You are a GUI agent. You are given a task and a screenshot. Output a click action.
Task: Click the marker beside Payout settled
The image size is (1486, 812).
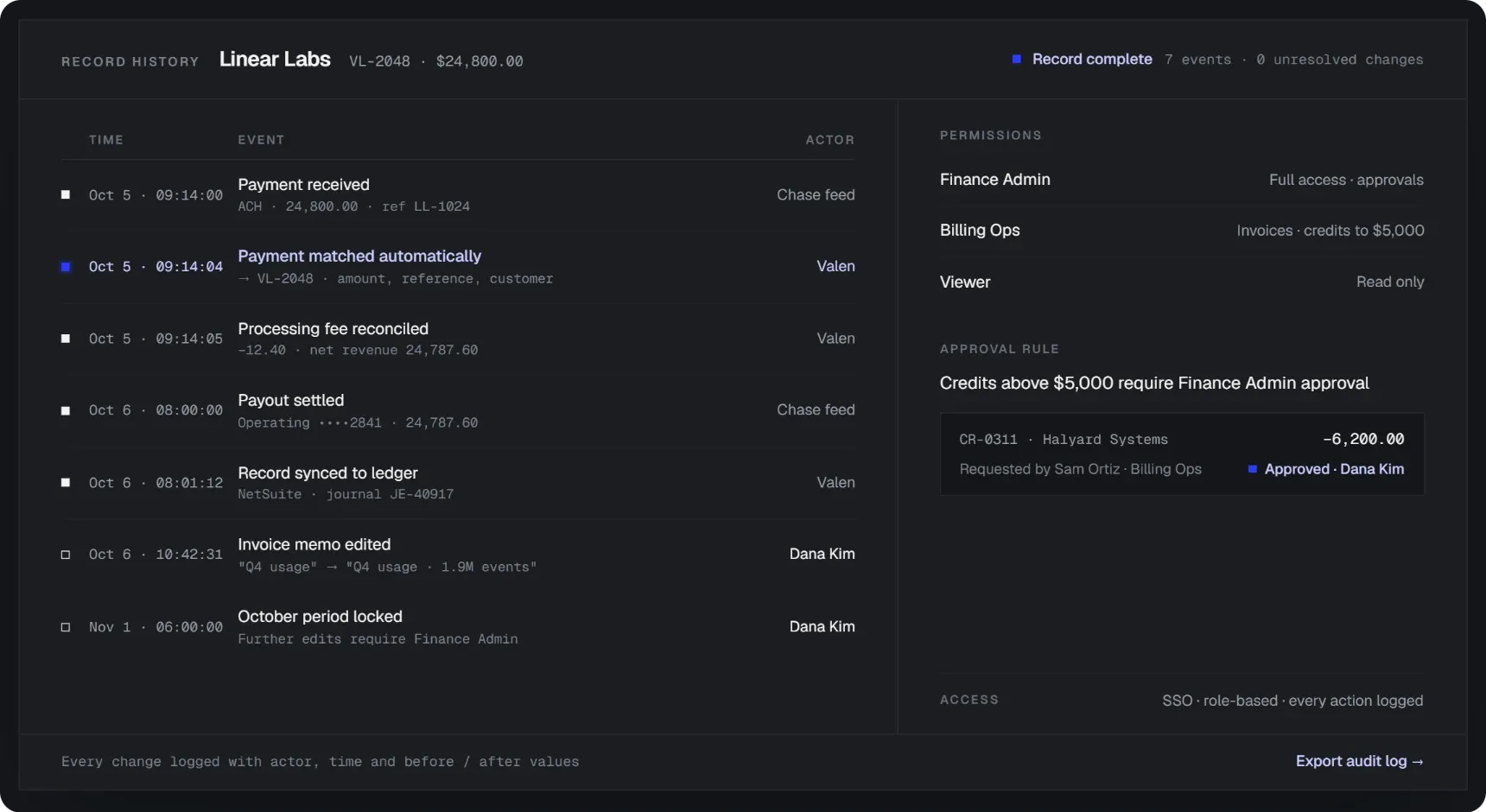click(66, 410)
